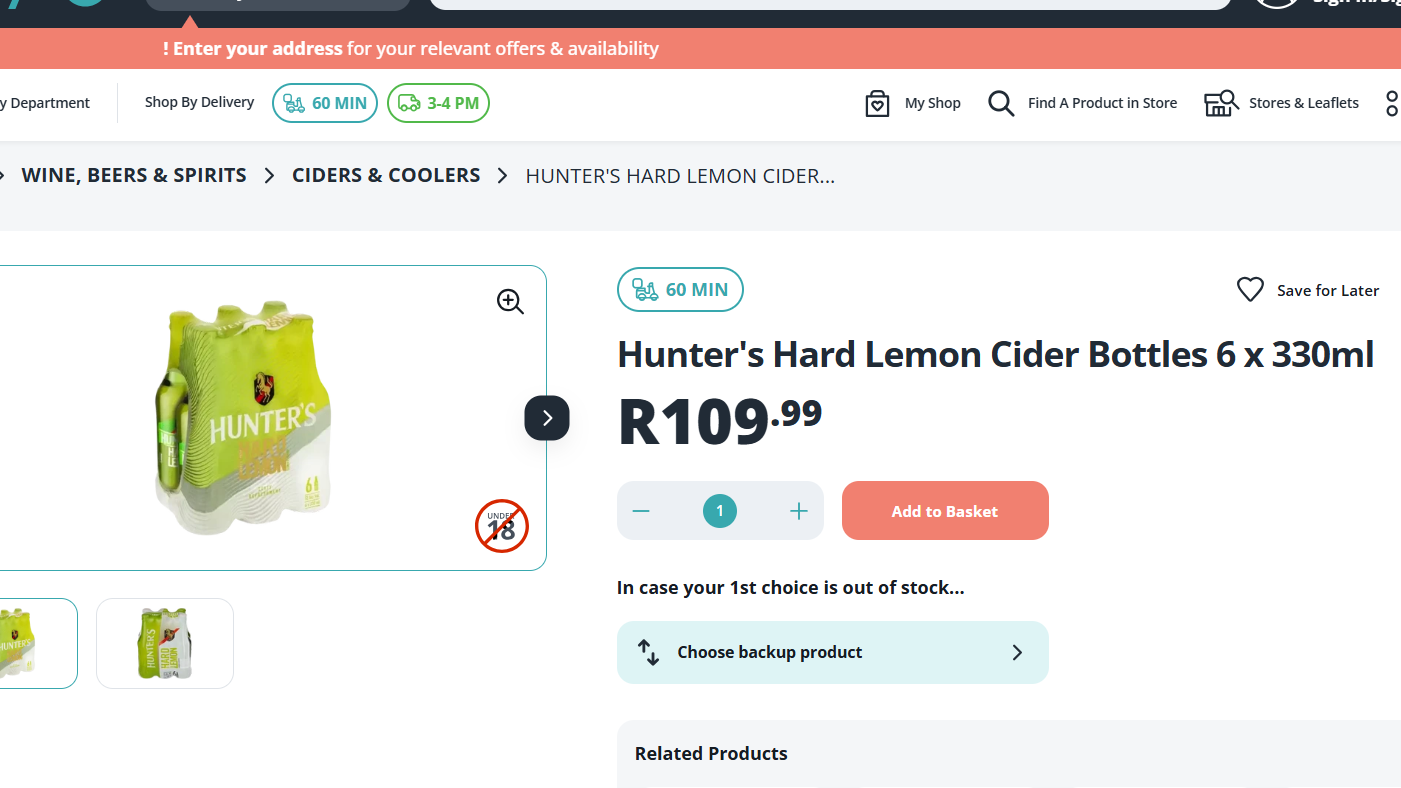The image size is (1401, 788).
Task: Add the cider to basket
Action: coord(945,511)
